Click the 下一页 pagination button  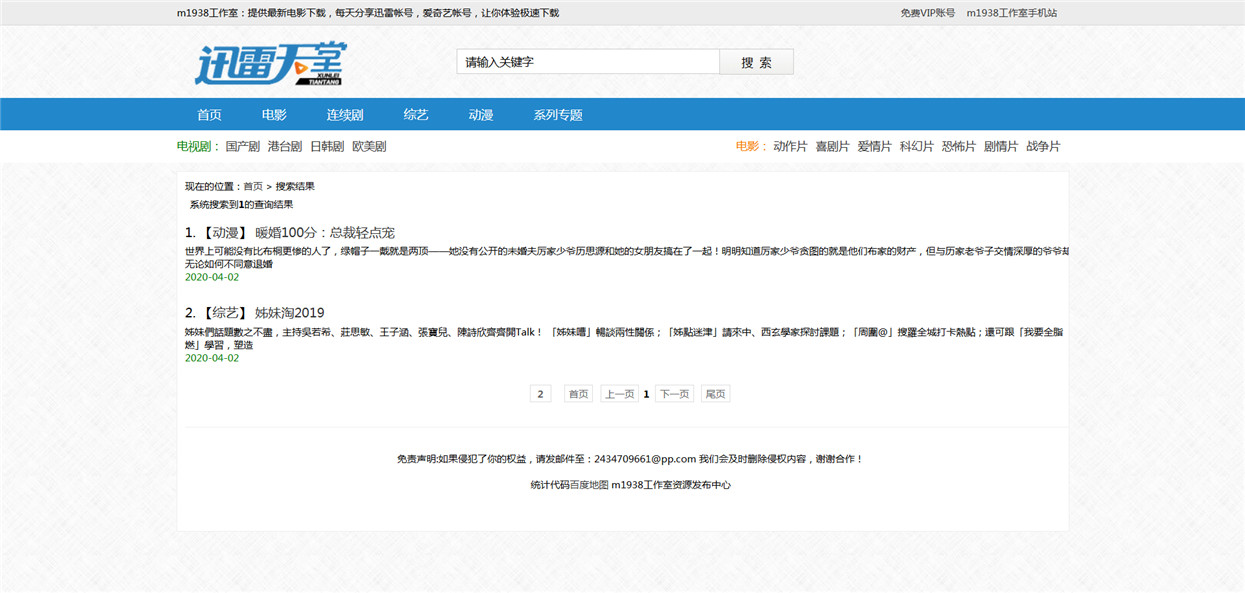674,394
